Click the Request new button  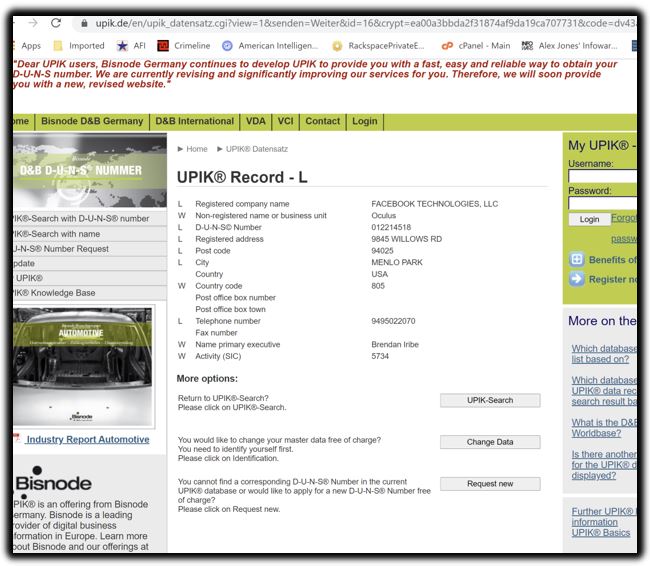click(x=490, y=484)
